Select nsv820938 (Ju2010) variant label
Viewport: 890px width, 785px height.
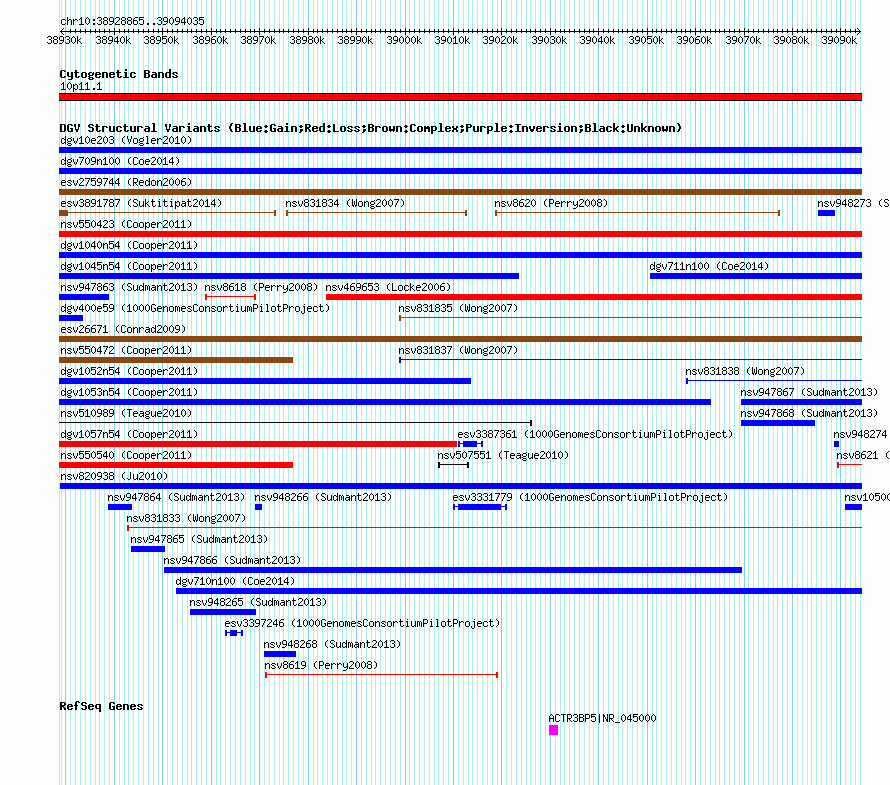click(114, 476)
